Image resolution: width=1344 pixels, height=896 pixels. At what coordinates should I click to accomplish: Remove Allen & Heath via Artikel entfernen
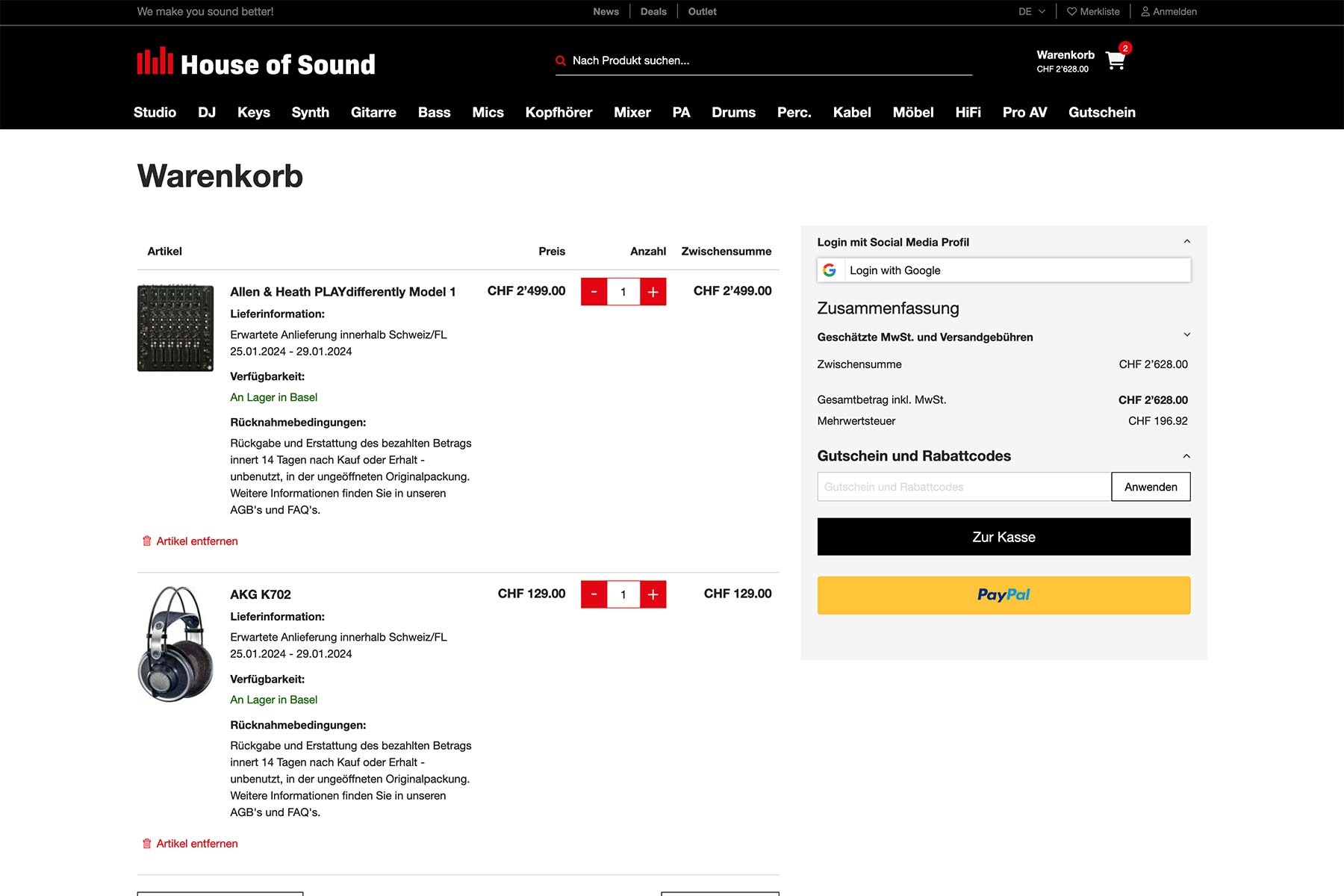pyautogui.click(x=197, y=541)
